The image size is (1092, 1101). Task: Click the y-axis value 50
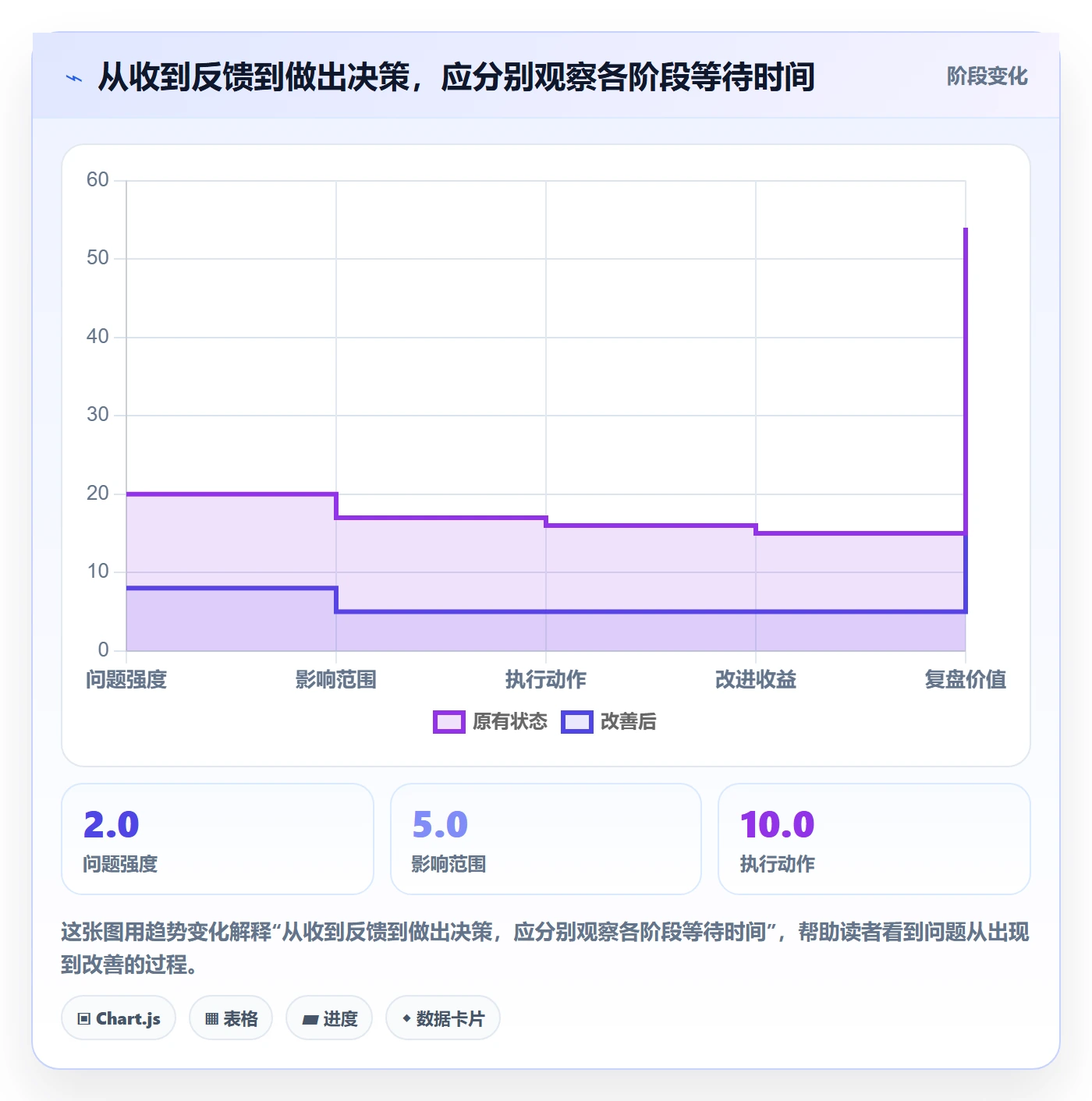97,258
